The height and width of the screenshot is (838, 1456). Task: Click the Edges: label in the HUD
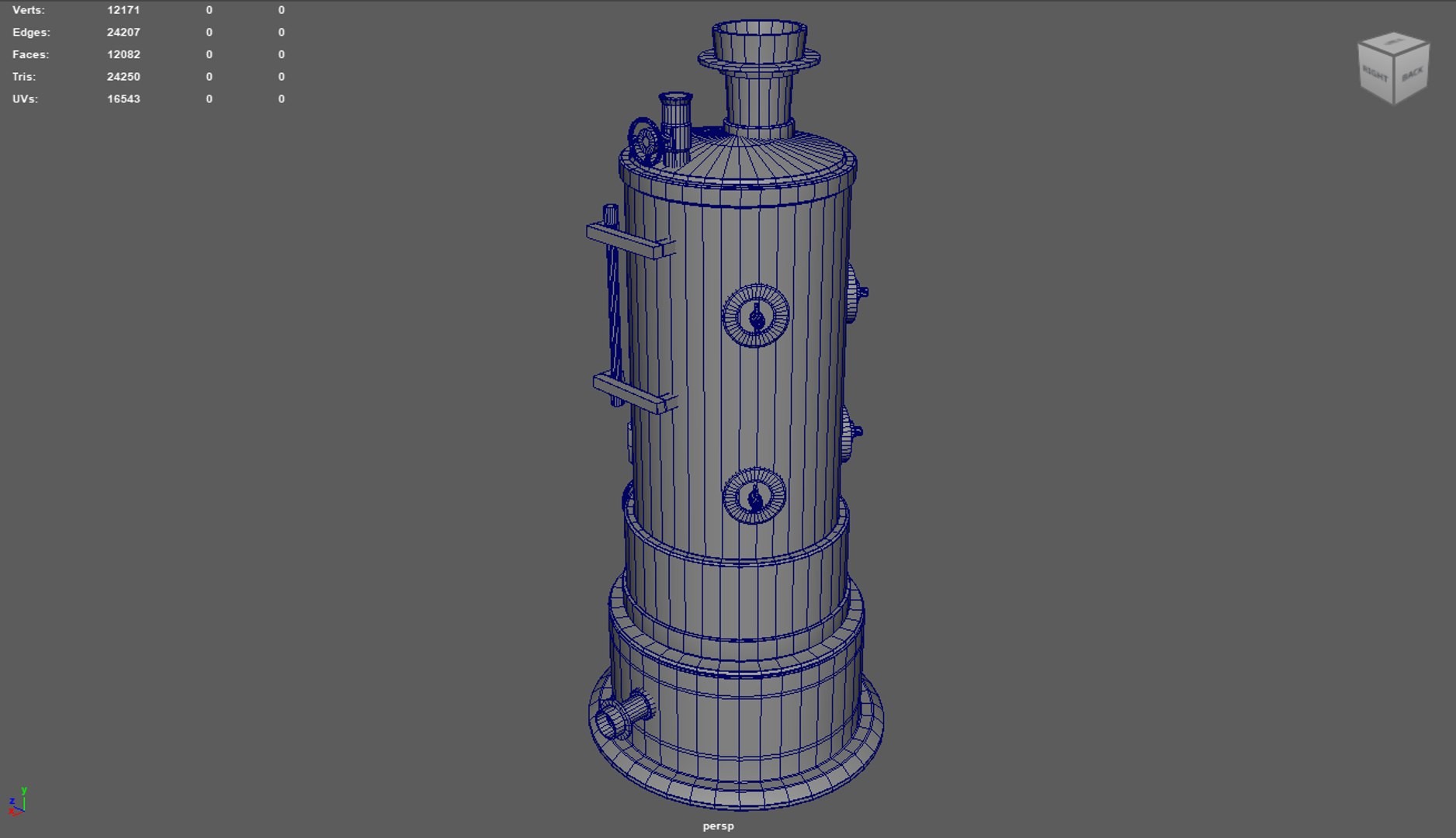click(x=31, y=32)
